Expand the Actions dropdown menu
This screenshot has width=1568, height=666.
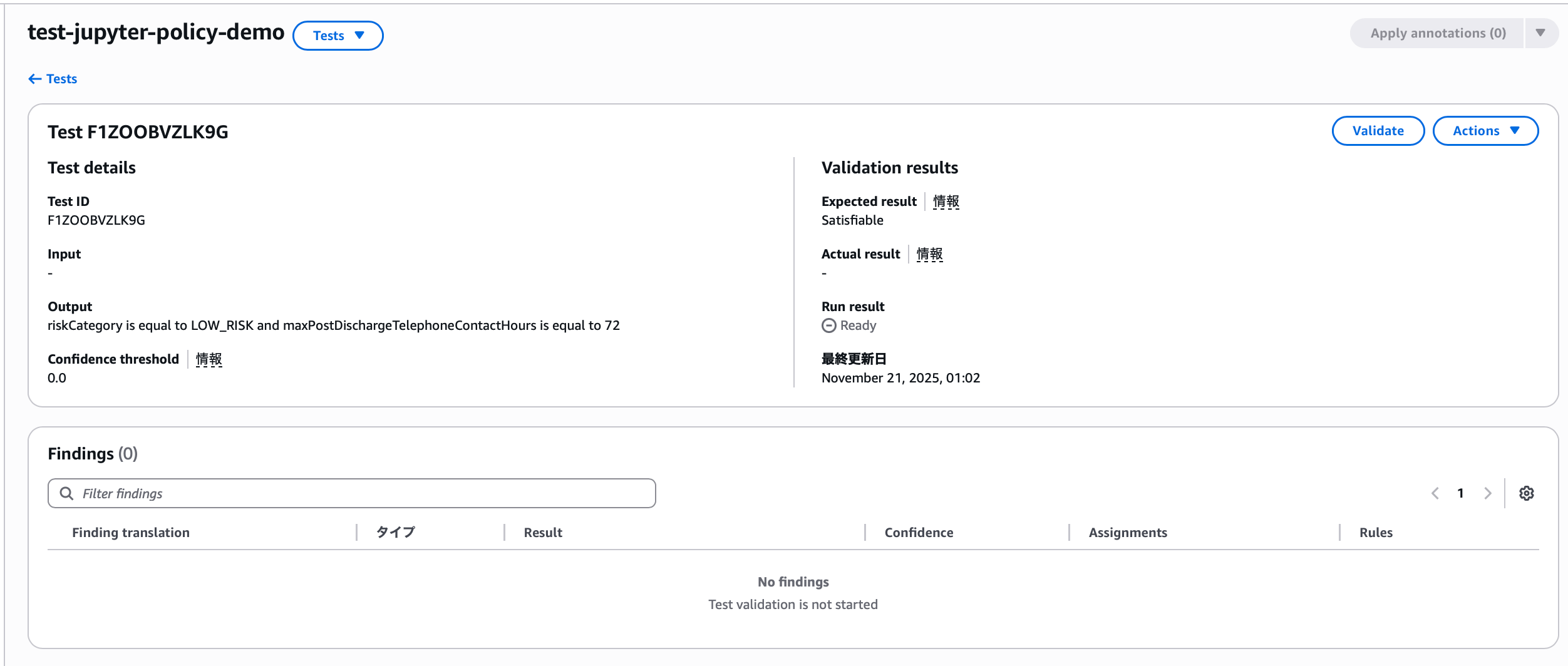pos(1485,131)
